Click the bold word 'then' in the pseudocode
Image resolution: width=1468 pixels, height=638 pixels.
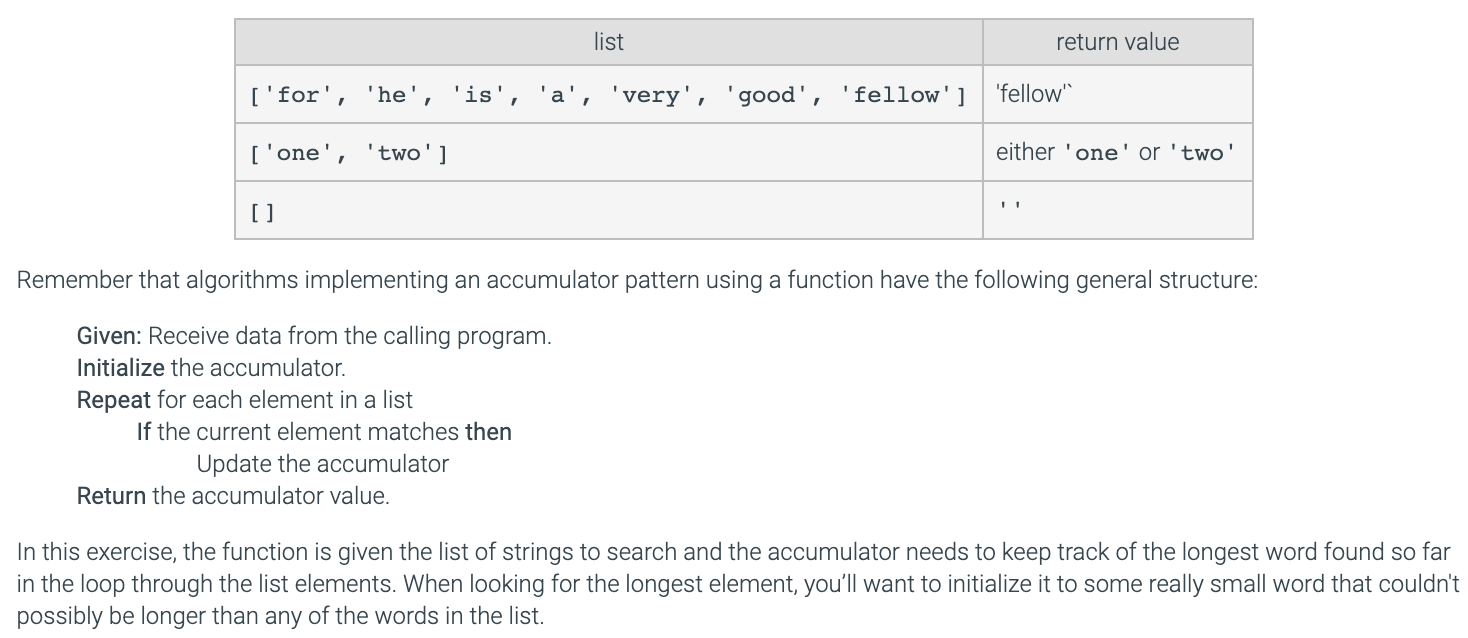[488, 432]
